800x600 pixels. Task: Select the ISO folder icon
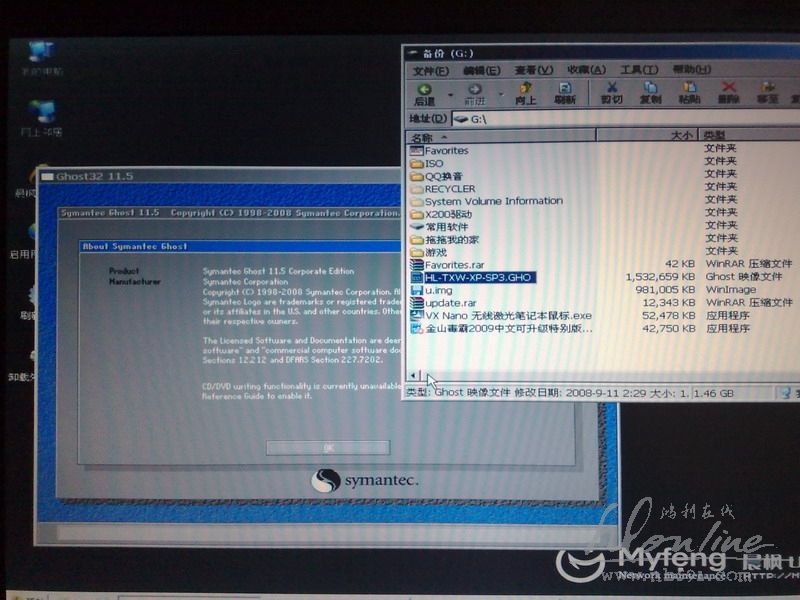pos(417,163)
